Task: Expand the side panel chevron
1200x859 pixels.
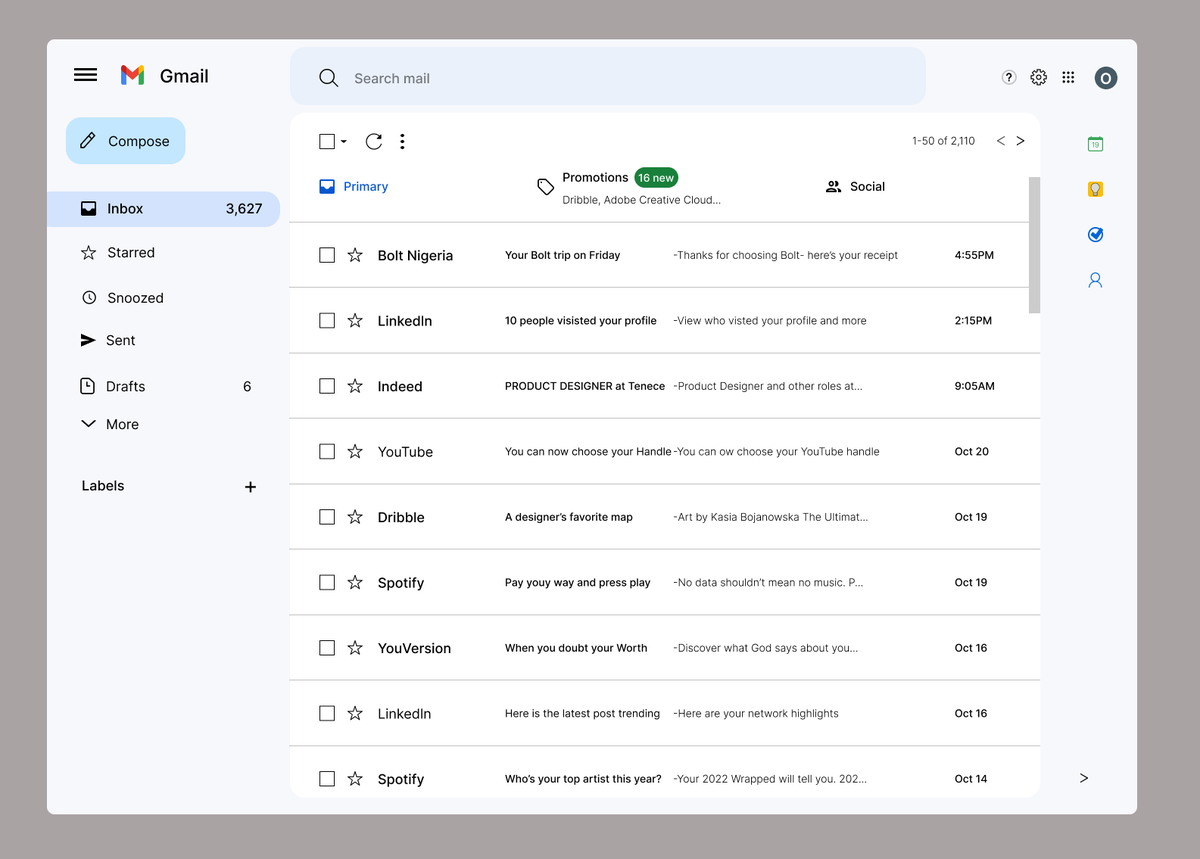Action: [1084, 778]
